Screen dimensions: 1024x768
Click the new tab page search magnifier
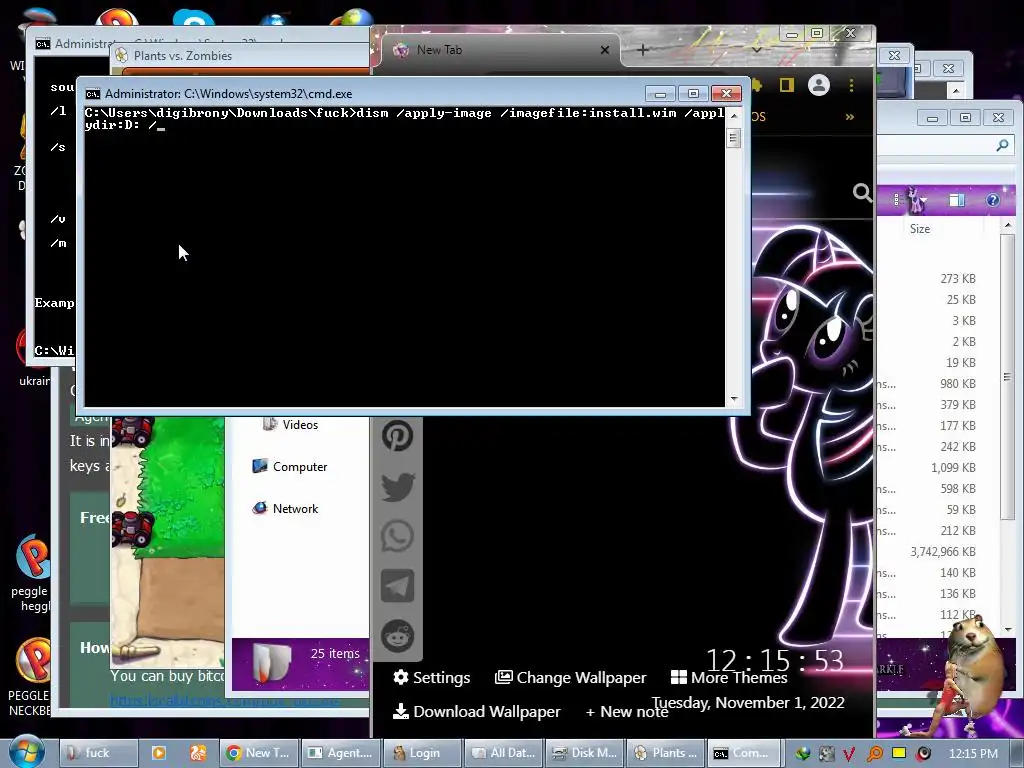(862, 192)
